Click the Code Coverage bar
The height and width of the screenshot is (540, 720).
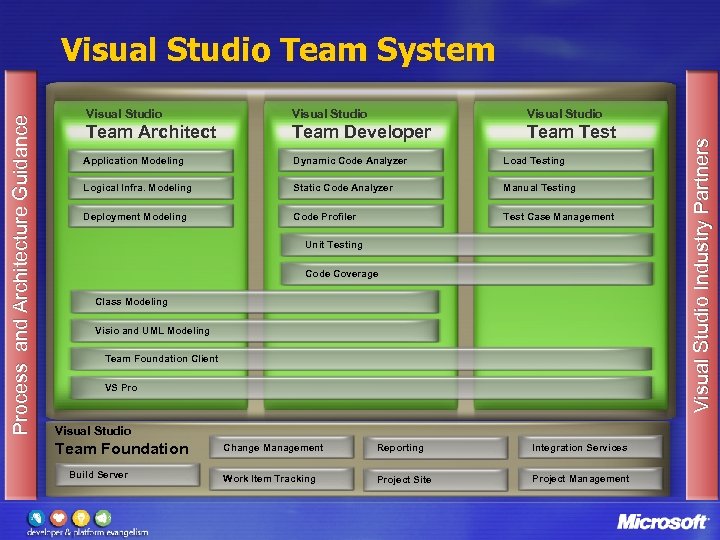pyautogui.click(x=467, y=274)
